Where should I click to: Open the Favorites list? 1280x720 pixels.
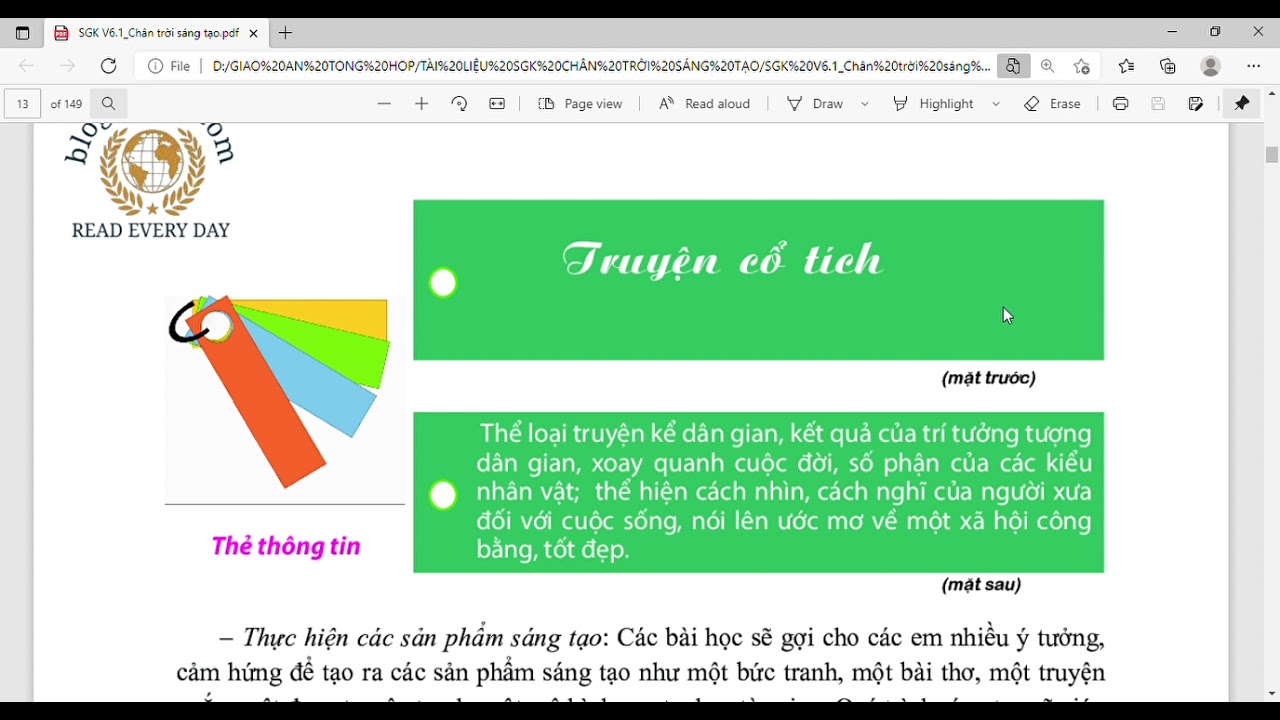[1126, 66]
